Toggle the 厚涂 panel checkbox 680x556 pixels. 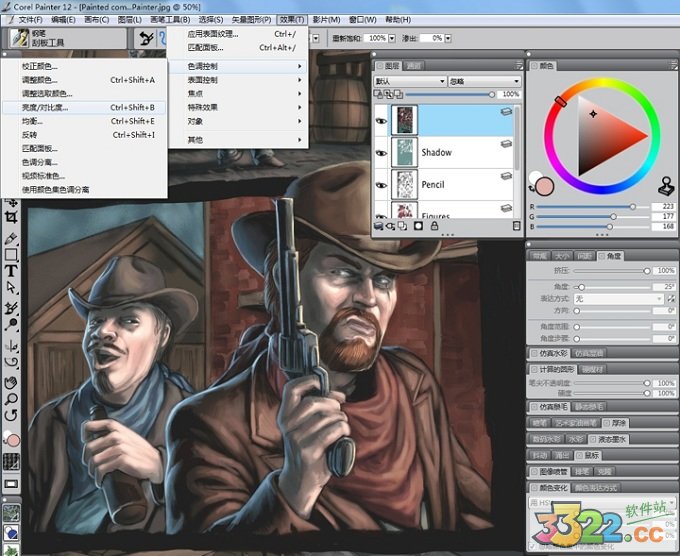coord(607,423)
